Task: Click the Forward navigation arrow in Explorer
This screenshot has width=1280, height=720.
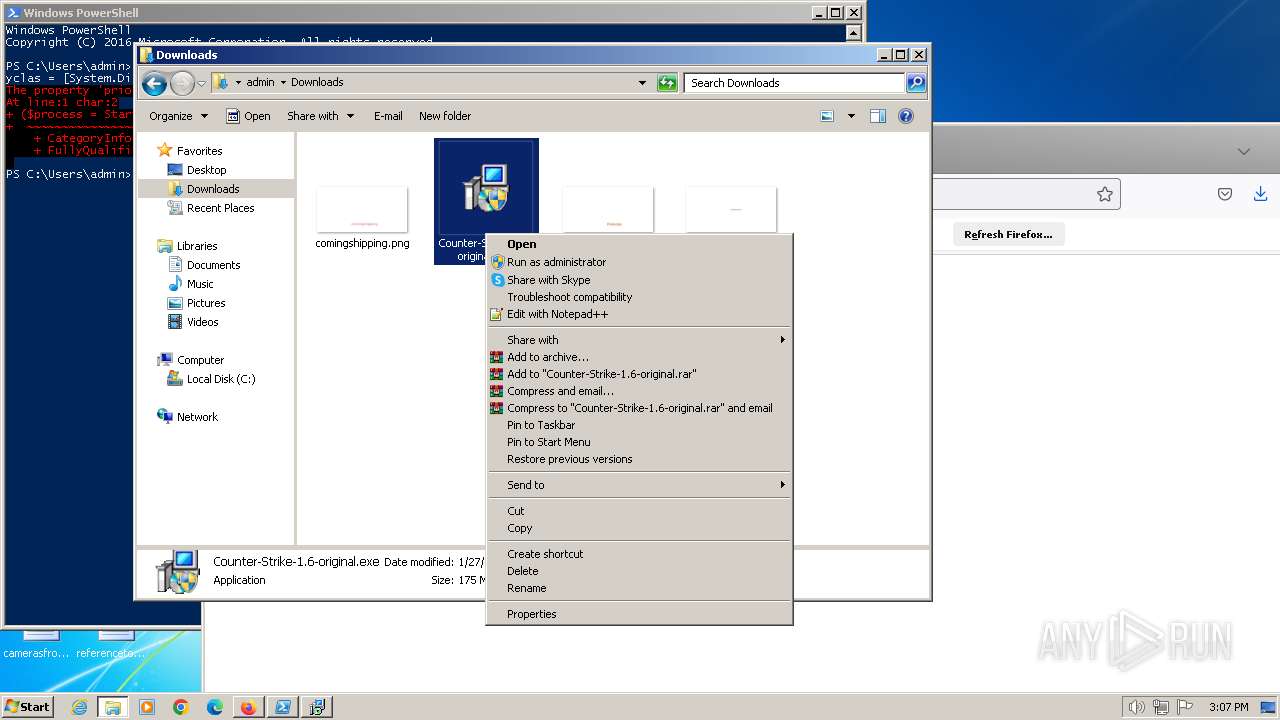Action: (x=182, y=83)
